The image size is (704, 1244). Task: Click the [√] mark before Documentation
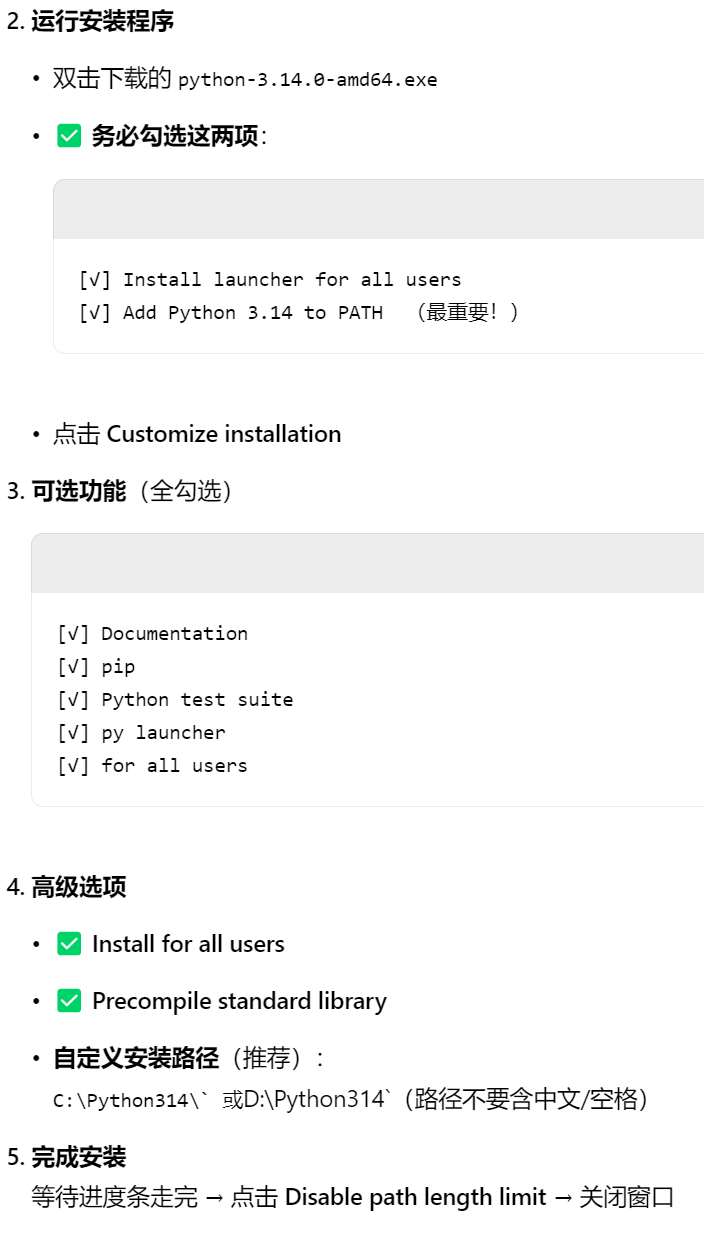74,633
